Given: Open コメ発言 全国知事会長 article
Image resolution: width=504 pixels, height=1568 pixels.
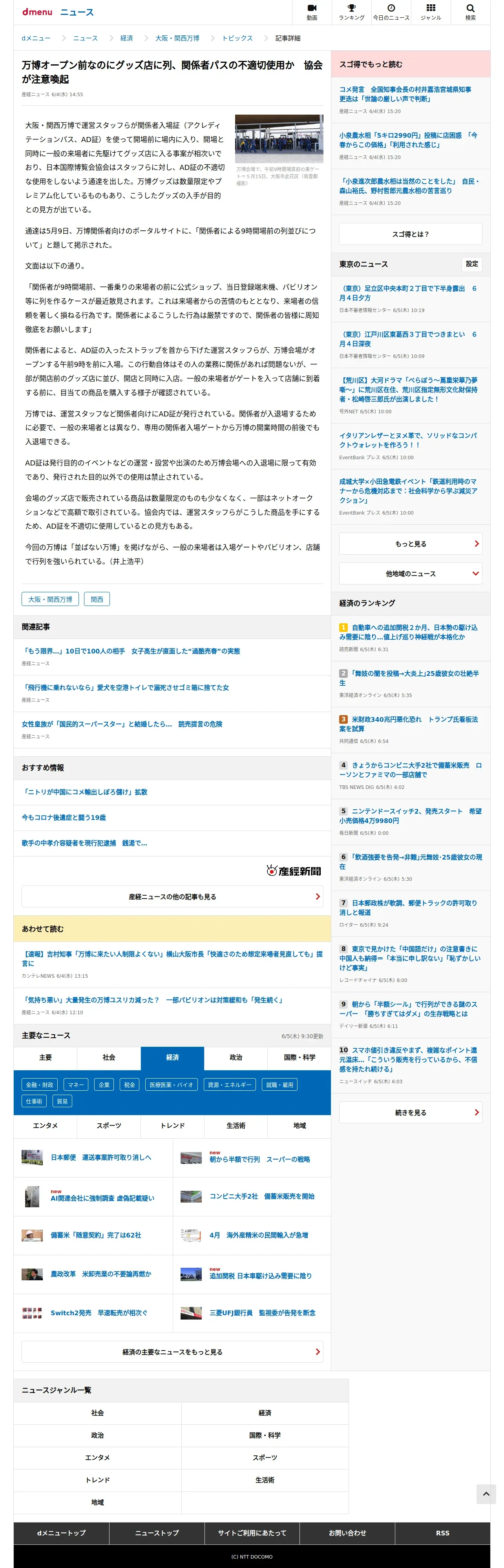Looking at the screenshot, I should coord(405,94).
